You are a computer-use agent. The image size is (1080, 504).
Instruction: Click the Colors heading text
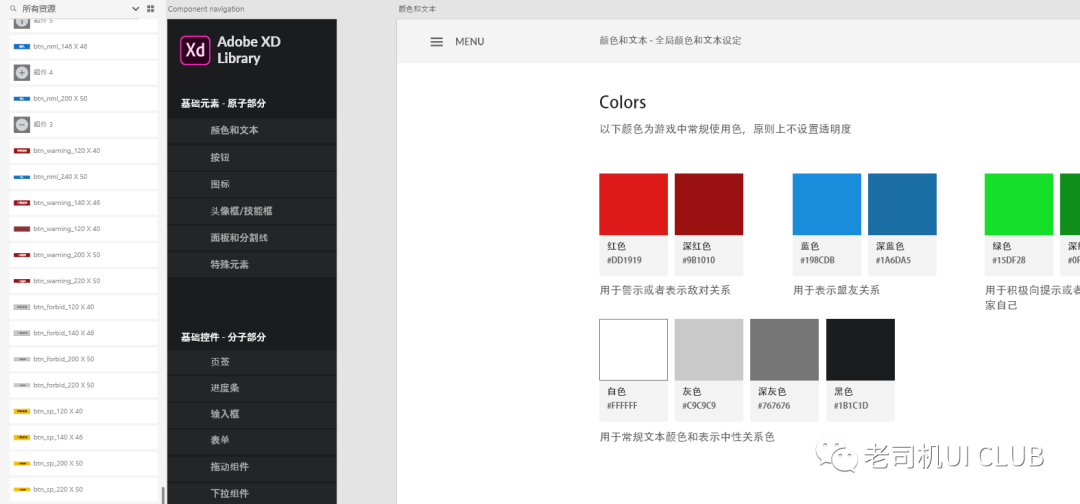click(623, 103)
